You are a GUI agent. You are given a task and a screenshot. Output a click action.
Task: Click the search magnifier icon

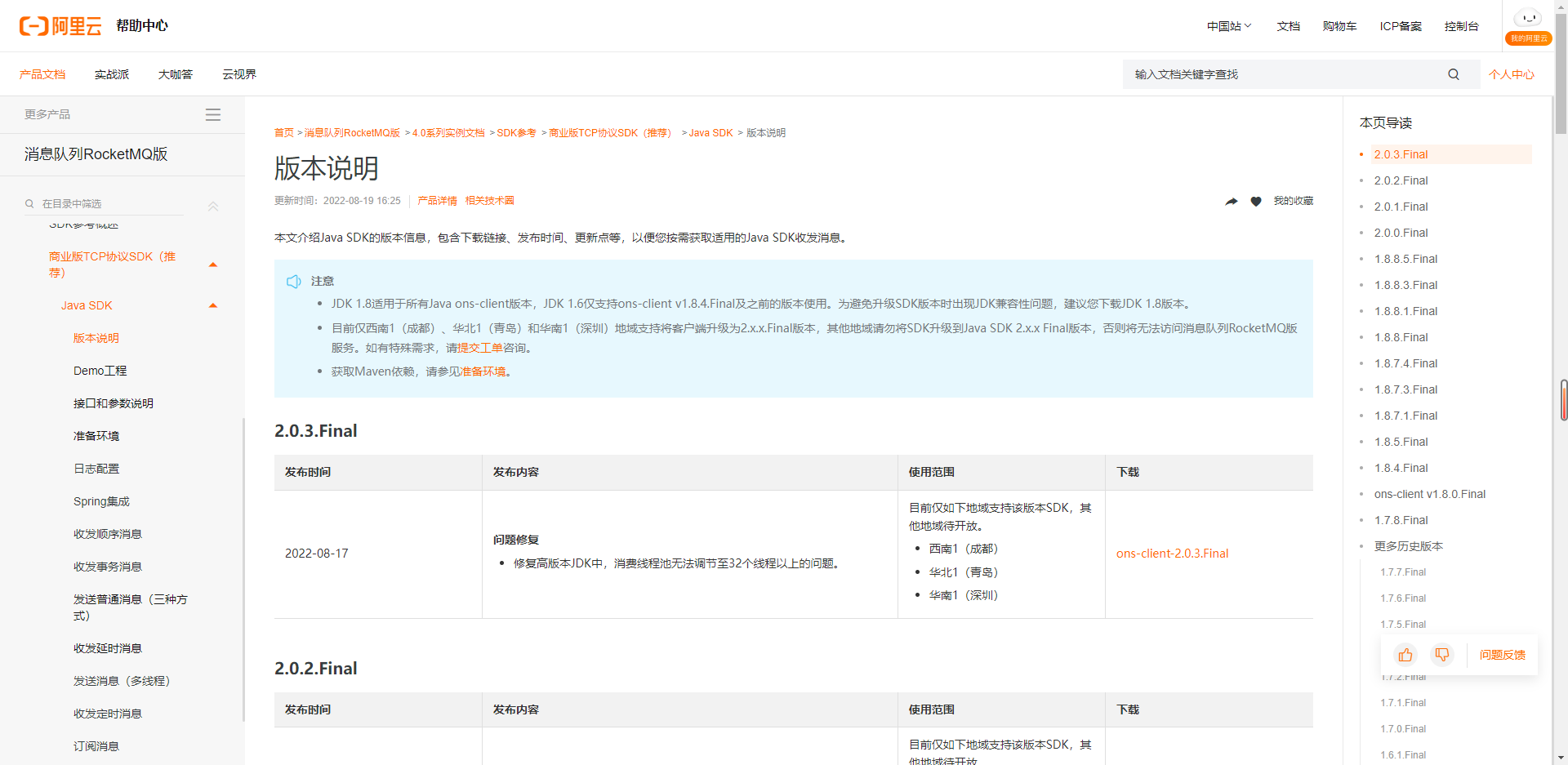coord(1453,74)
